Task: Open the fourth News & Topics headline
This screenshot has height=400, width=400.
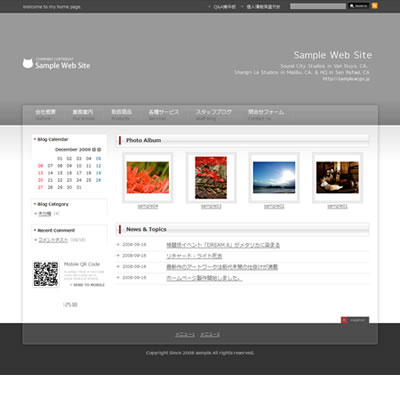Action: 204,278
